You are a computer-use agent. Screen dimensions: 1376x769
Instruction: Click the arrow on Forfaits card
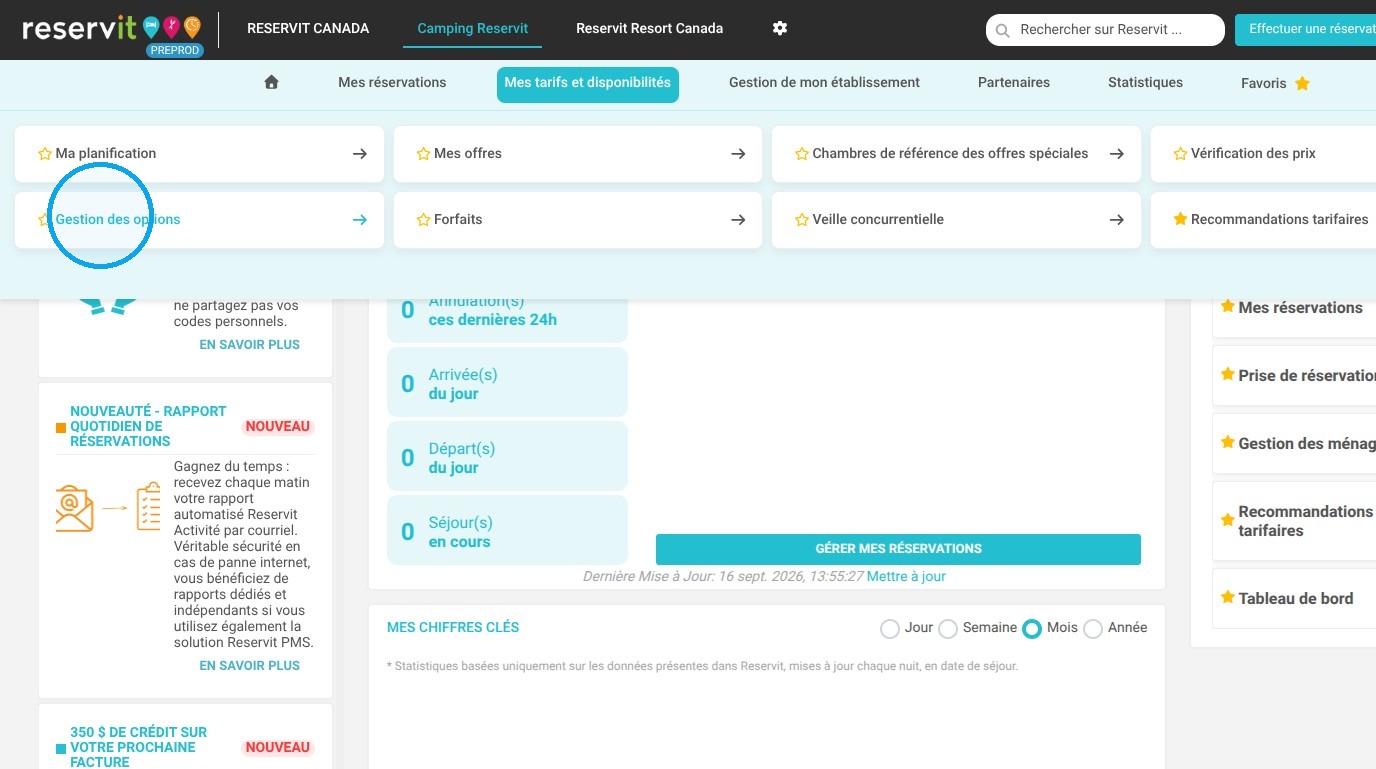[738, 220]
